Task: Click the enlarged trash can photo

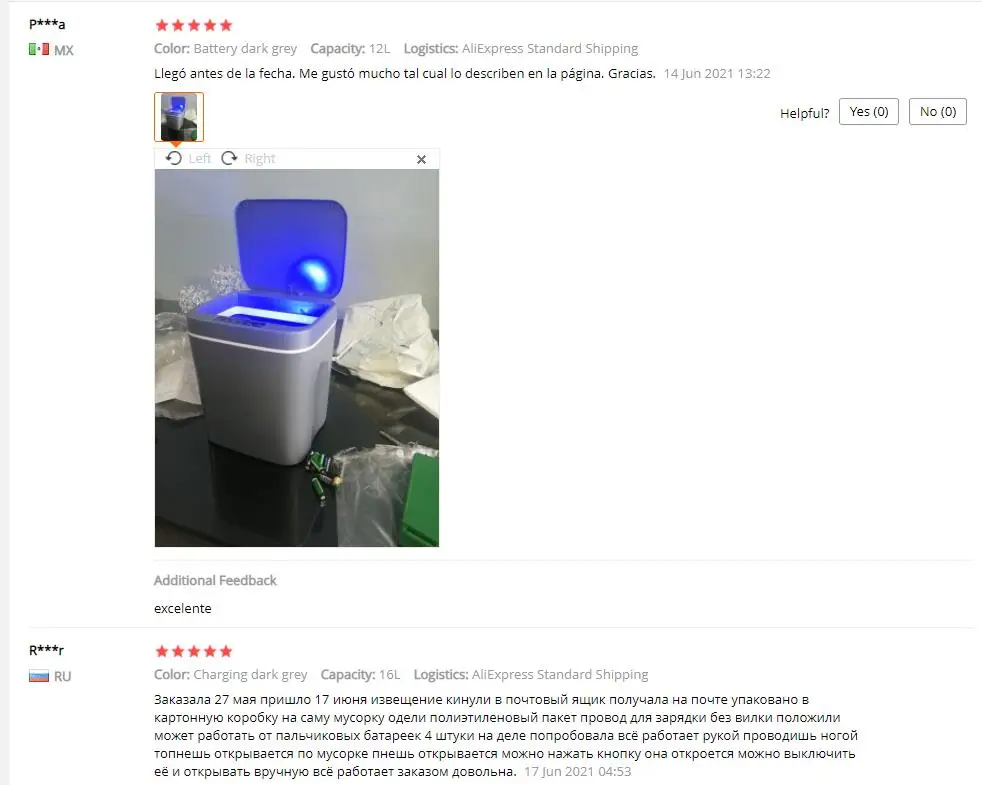Action: pos(297,358)
